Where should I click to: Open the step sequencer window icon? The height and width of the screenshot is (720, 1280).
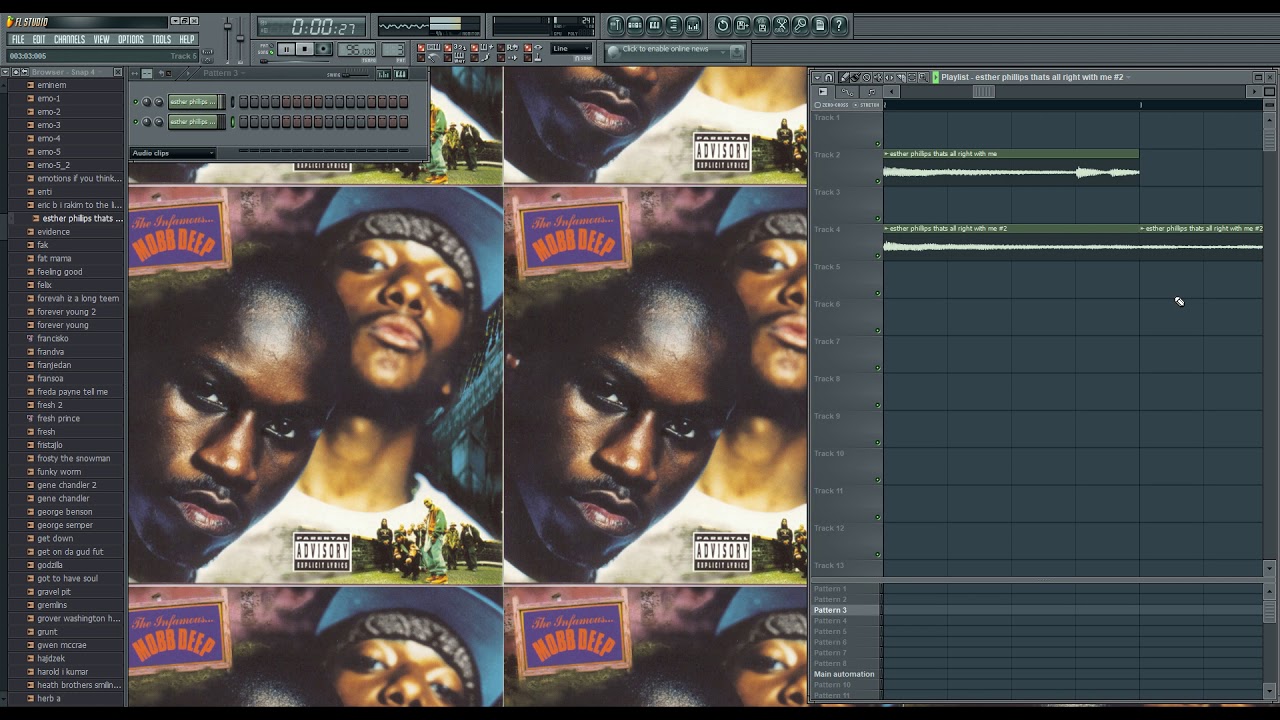point(635,25)
